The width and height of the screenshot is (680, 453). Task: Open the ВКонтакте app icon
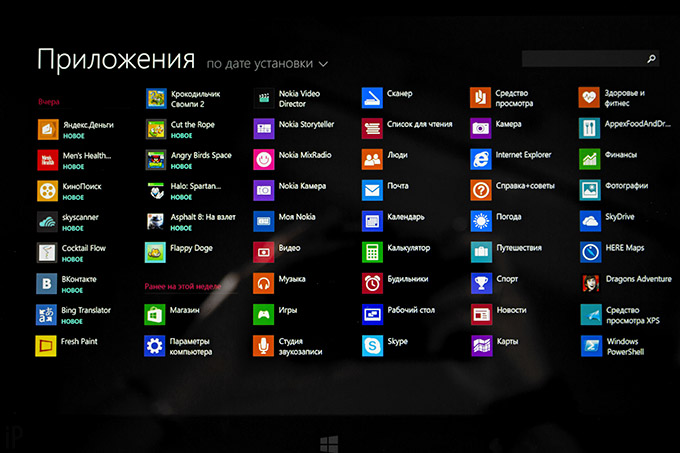coord(46,284)
